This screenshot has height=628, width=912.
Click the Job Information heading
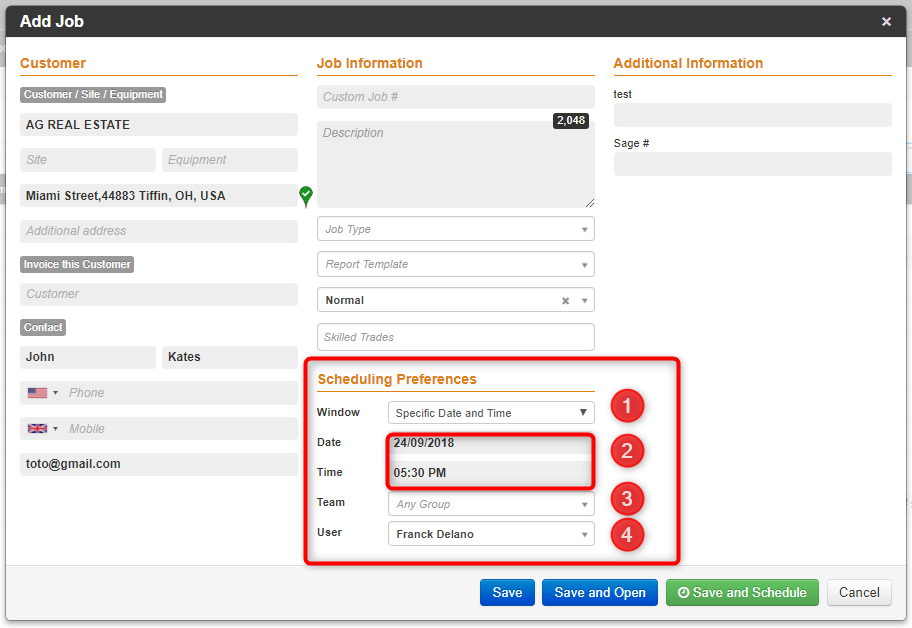point(369,63)
